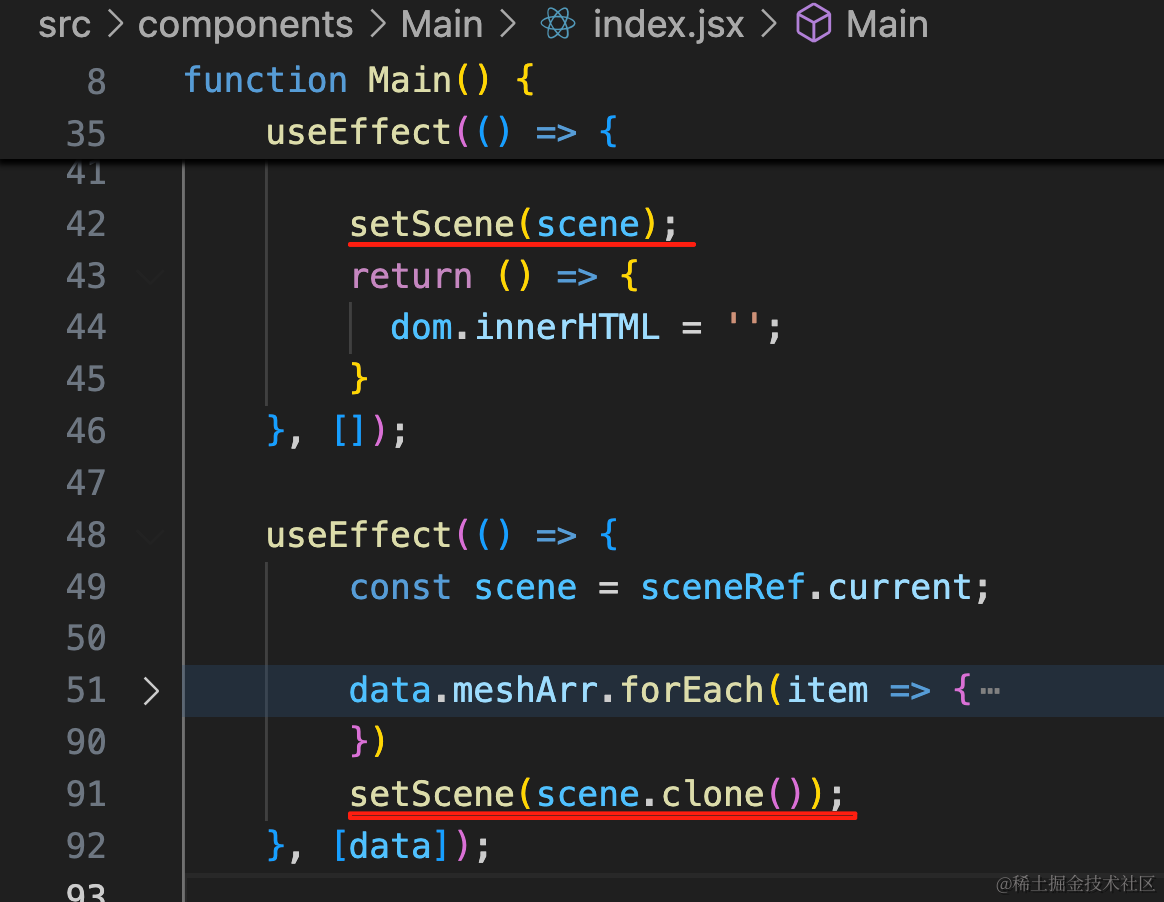Click line number 49 in gutter
The image size is (1164, 902).
86,588
